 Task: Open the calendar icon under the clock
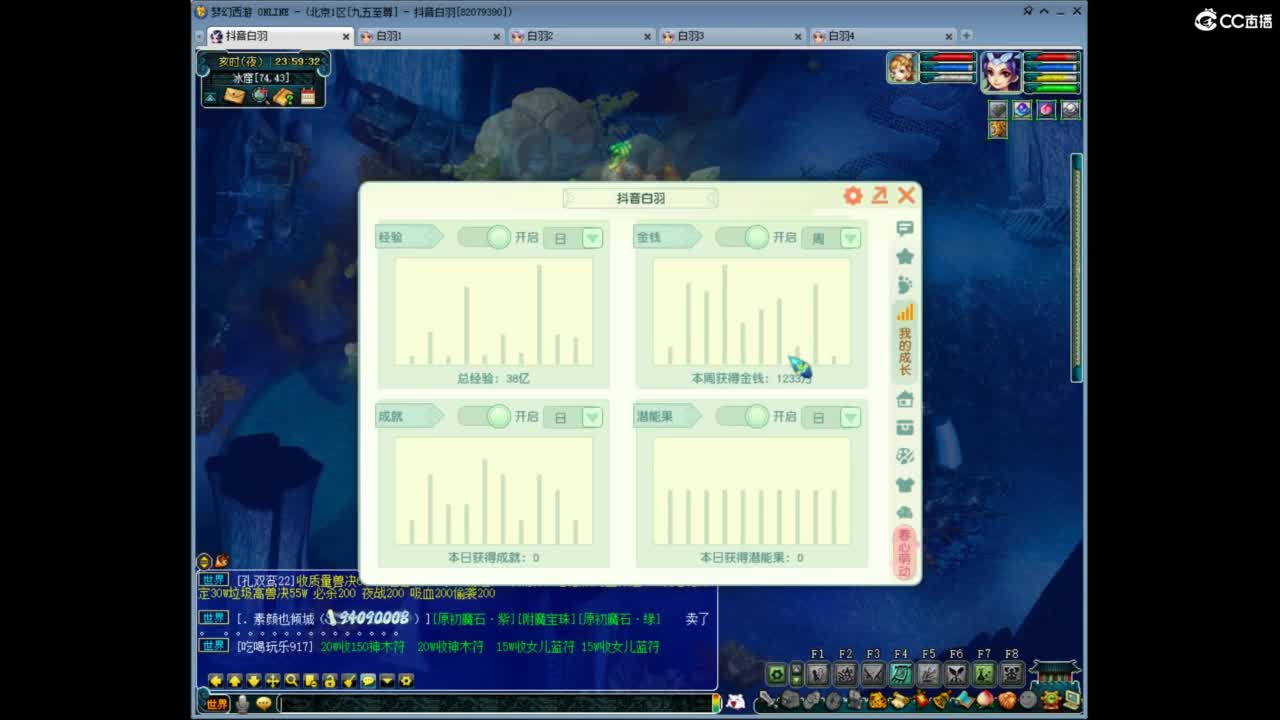308,96
